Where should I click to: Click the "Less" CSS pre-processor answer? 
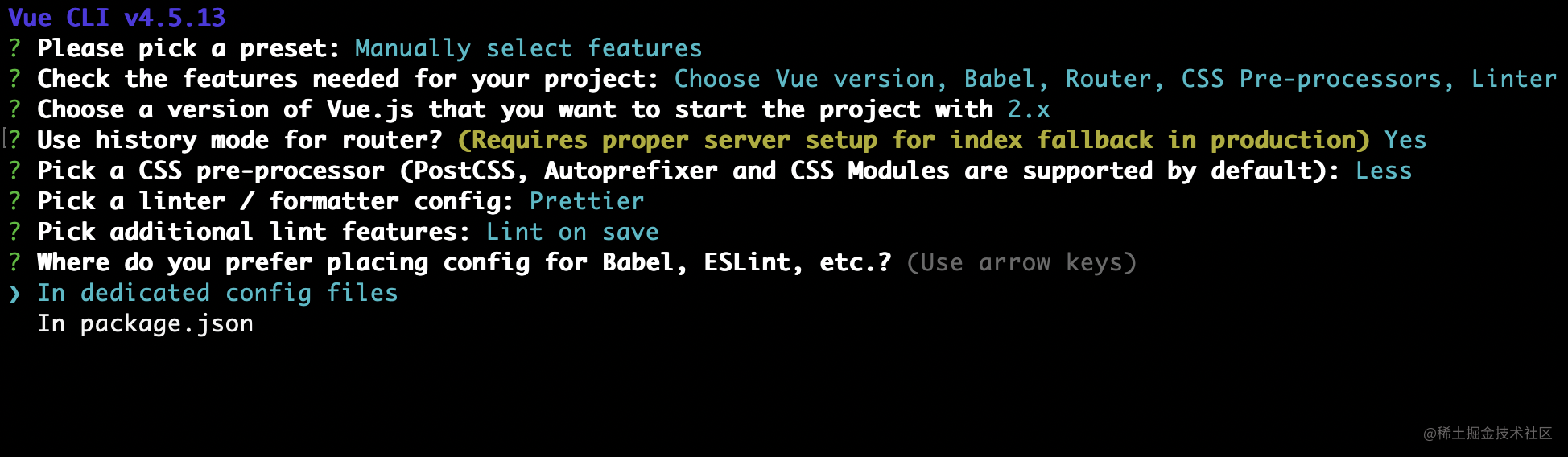(1383, 171)
